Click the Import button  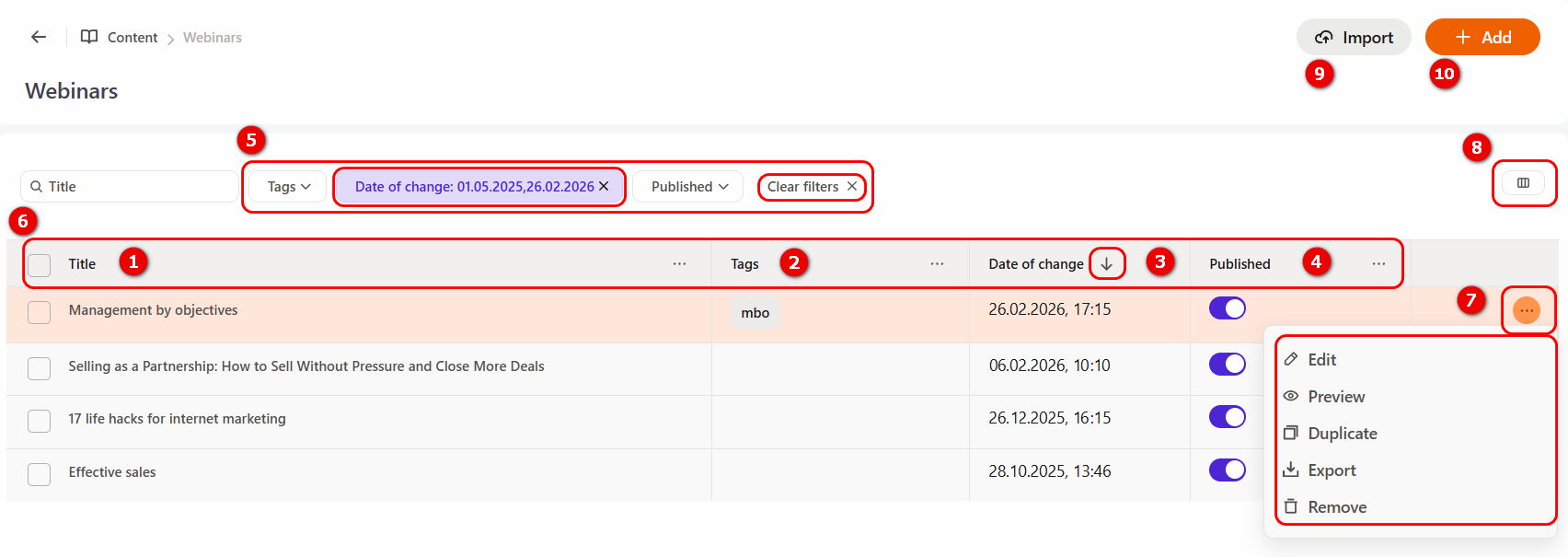coord(1354,38)
